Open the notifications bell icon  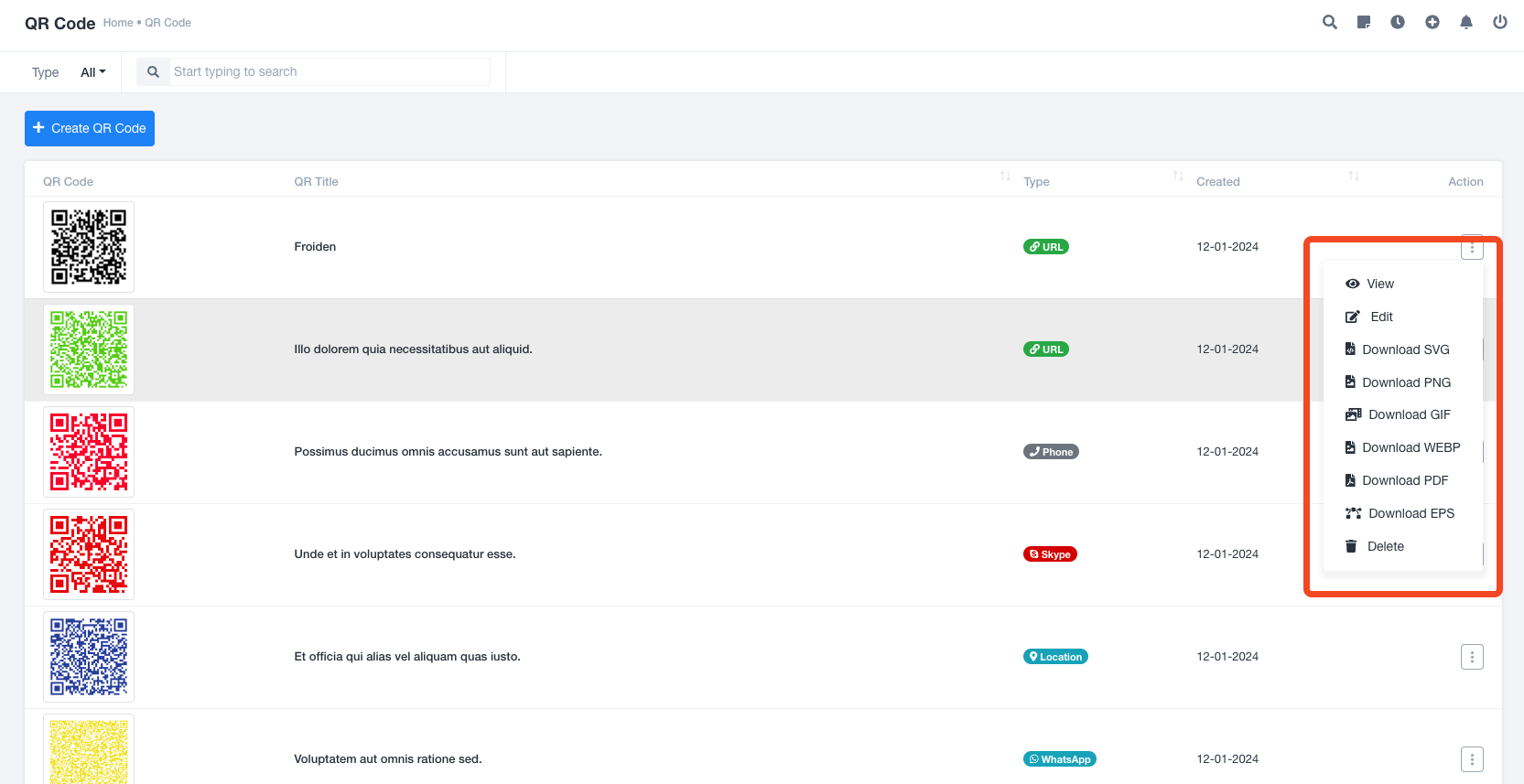point(1466,22)
